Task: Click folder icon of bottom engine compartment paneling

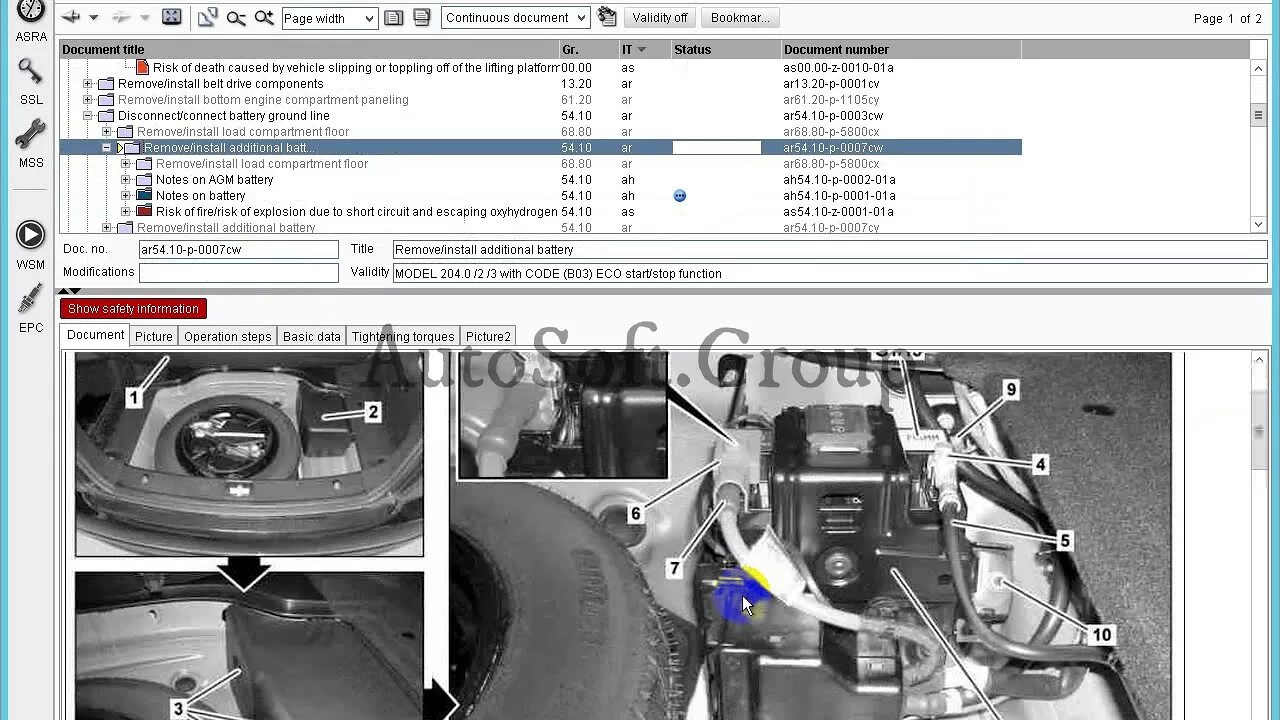Action: tap(106, 100)
